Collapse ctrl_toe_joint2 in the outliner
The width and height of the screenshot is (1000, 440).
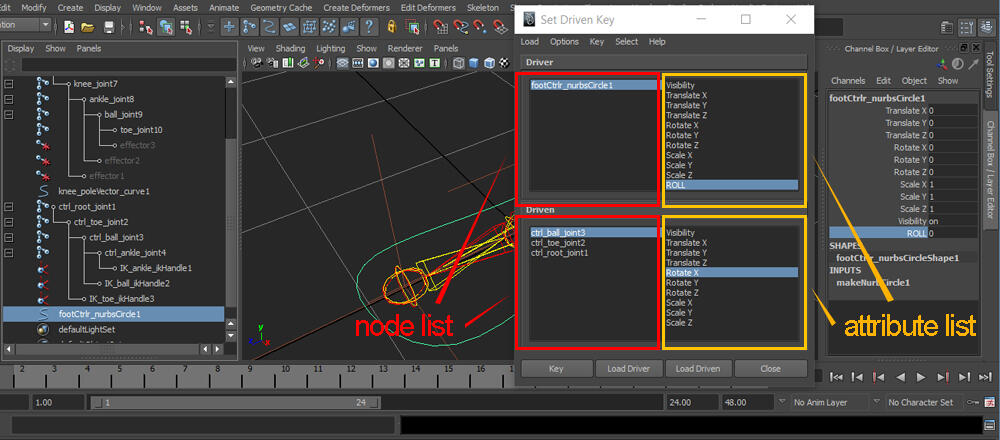[9, 222]
